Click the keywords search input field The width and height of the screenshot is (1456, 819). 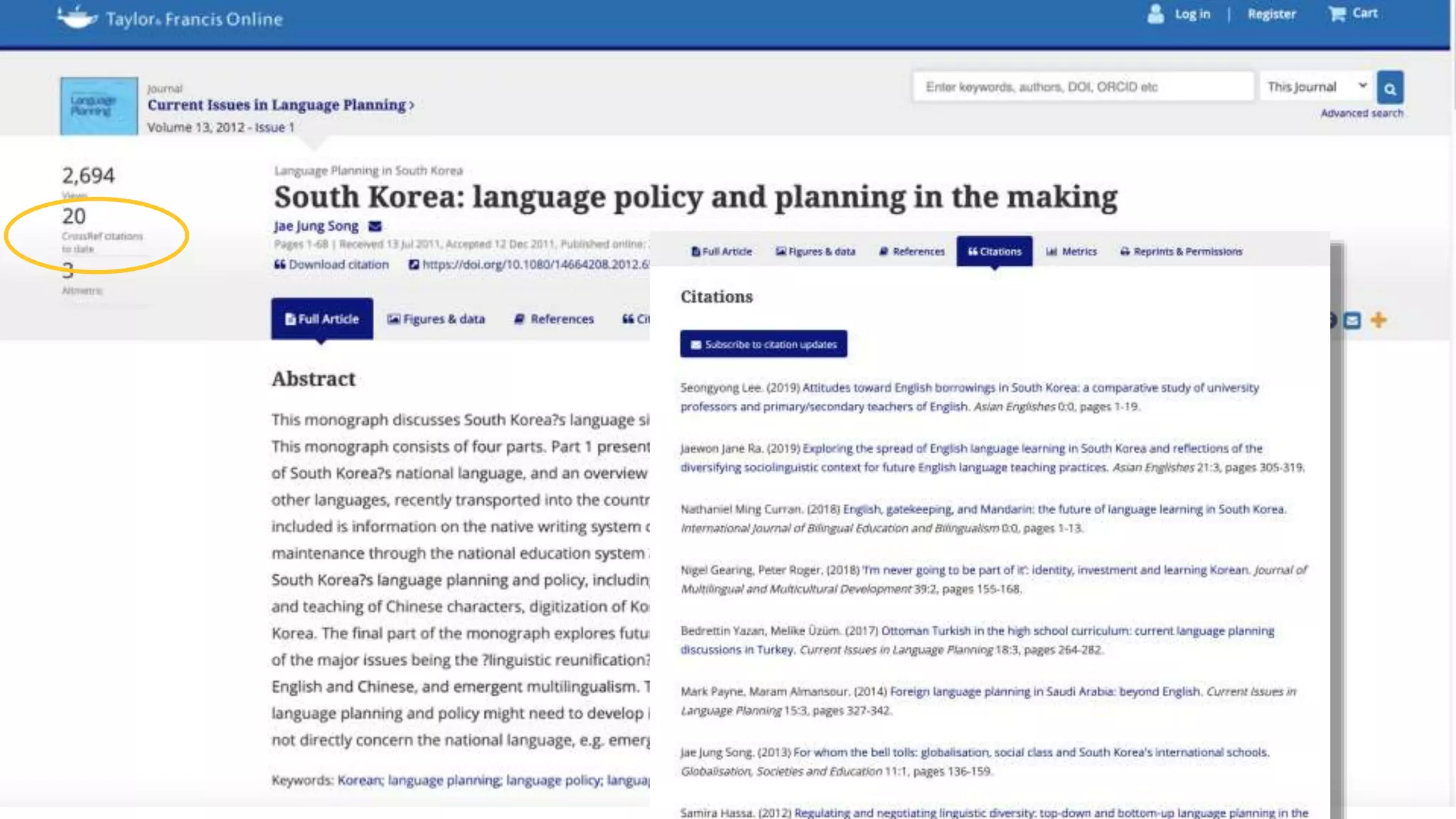click(x=1083, y=87)
